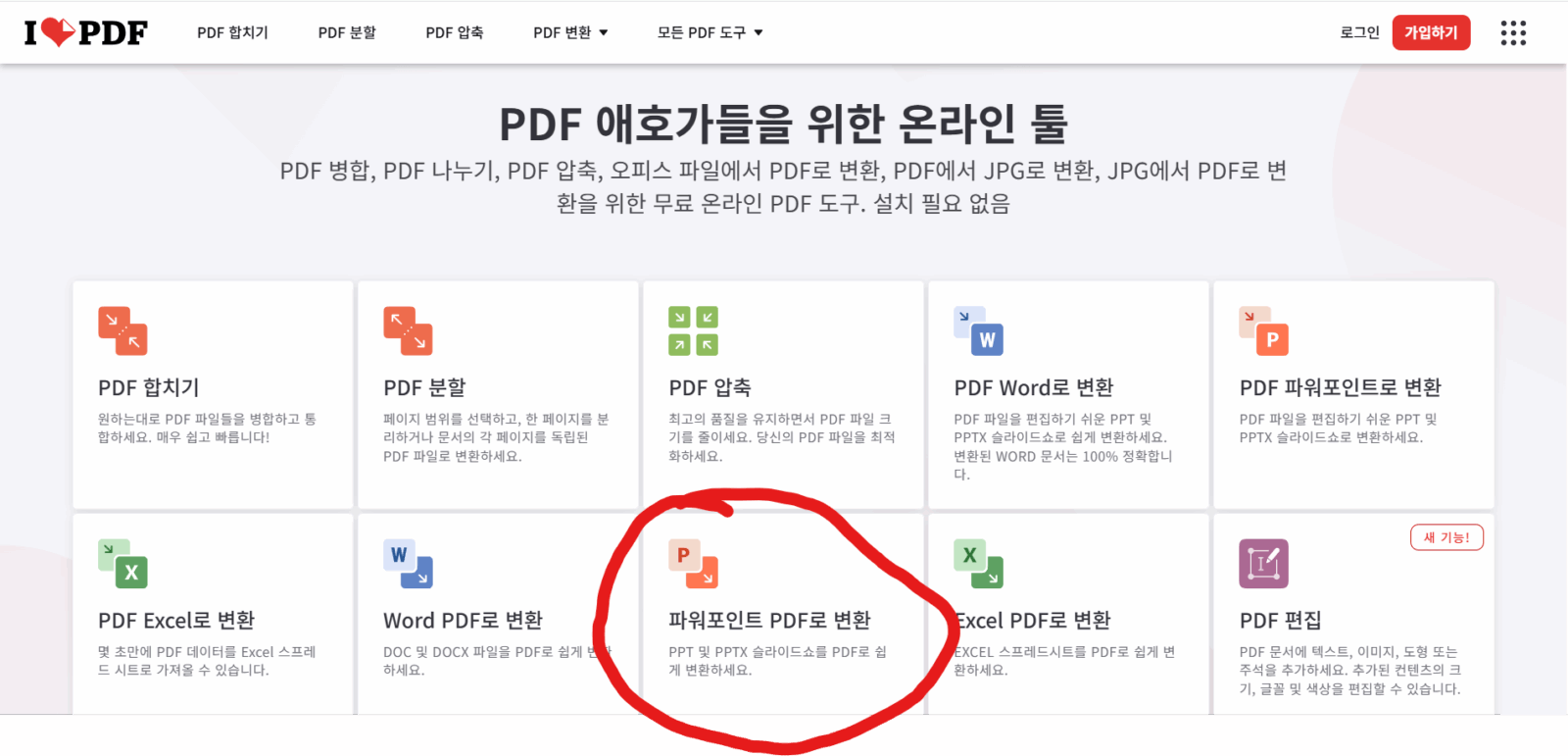Viewport: 1568px width, 756px height.
Task: Click the 로그인 login link
Action: [1359, 32]
